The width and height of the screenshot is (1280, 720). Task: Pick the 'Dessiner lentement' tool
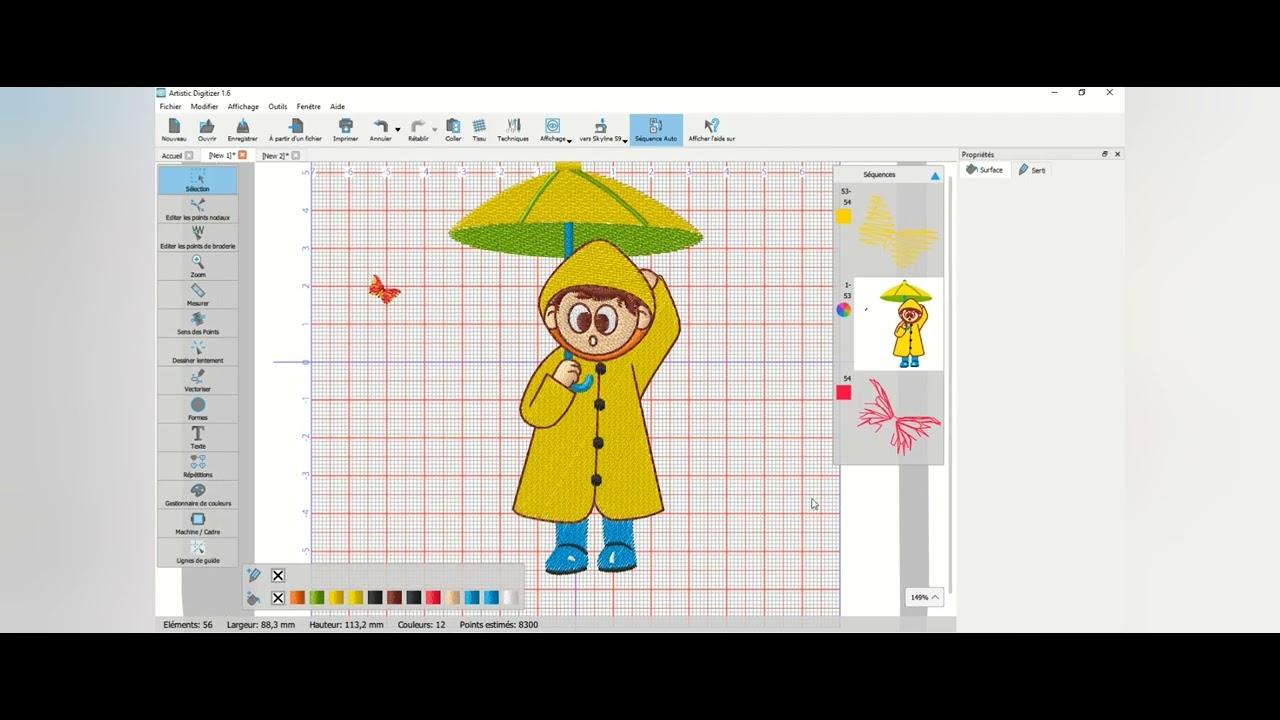(198, 352)
